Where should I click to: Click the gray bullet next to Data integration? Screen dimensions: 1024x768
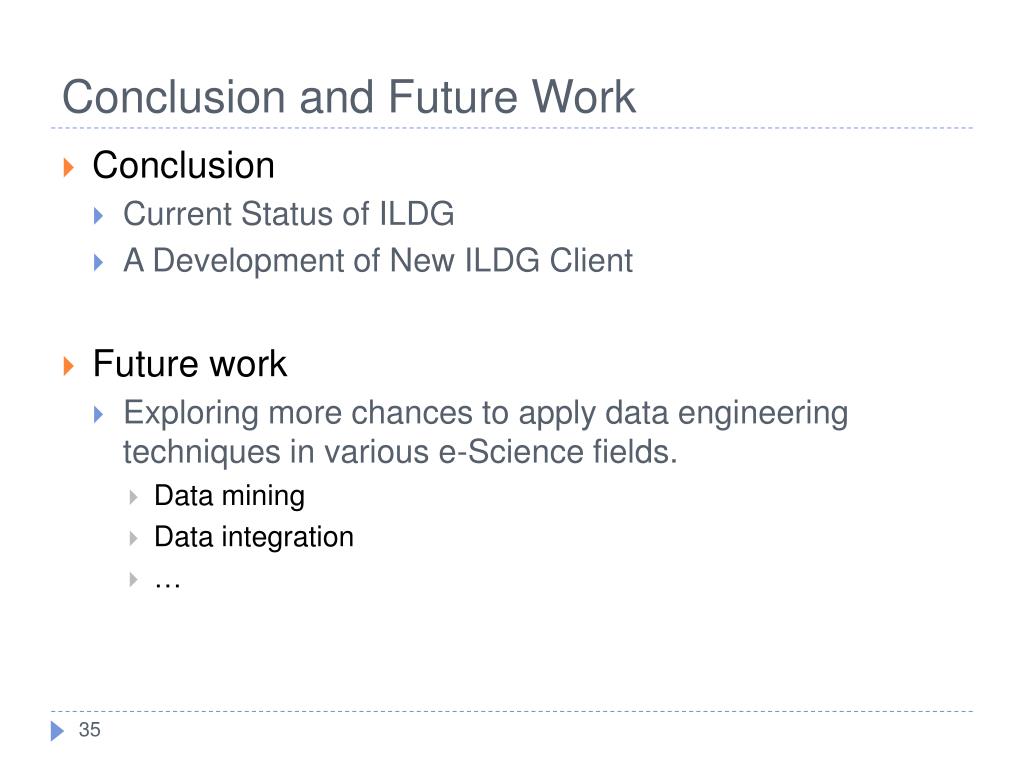(133, 538)
